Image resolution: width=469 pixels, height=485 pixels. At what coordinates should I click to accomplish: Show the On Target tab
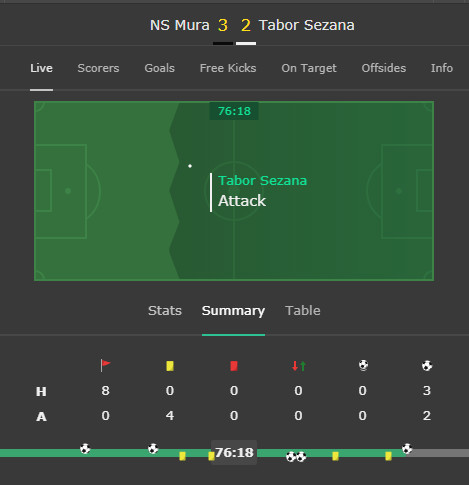tap(309, 68)
